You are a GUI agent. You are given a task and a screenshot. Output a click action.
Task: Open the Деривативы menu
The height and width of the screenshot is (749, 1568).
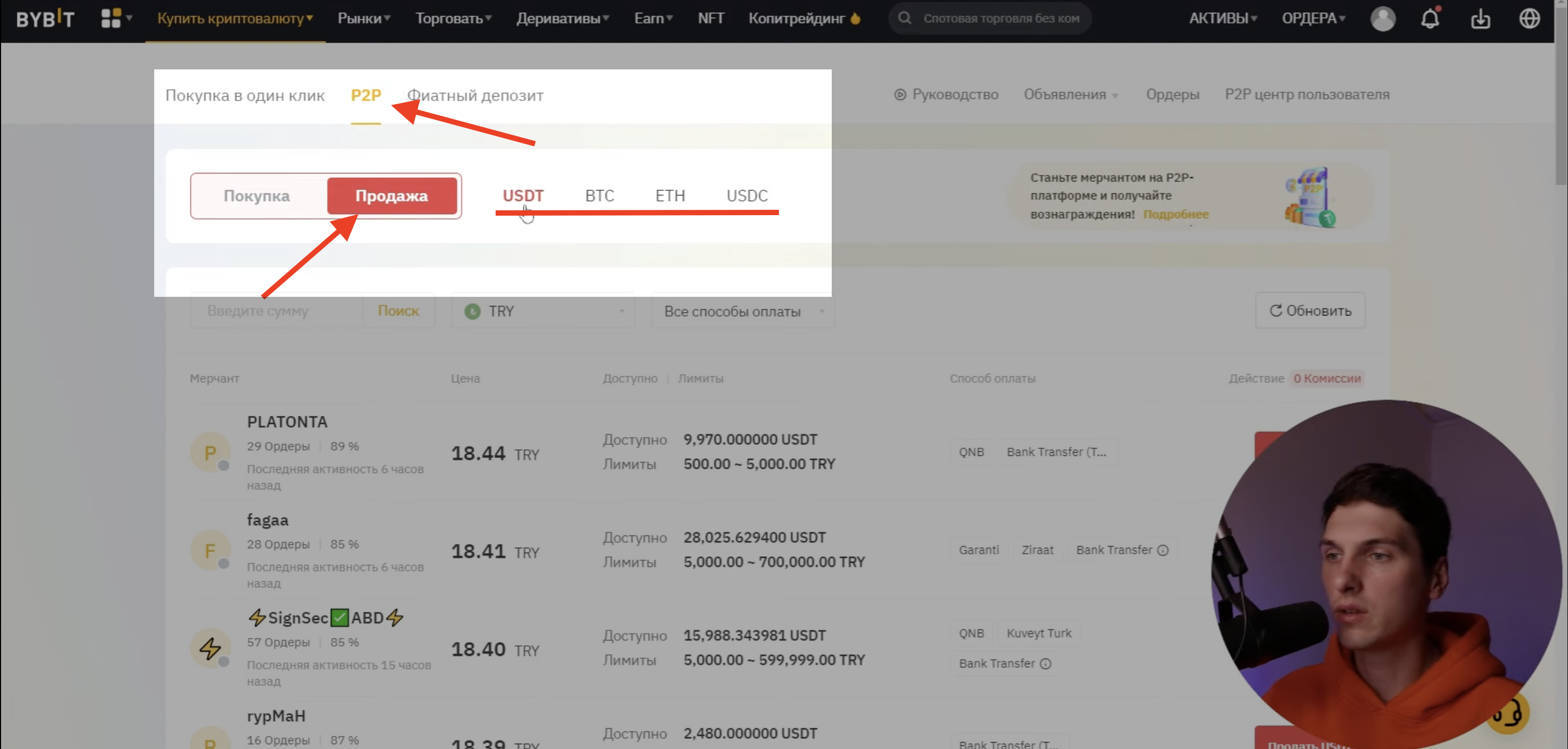click(562, 18)
